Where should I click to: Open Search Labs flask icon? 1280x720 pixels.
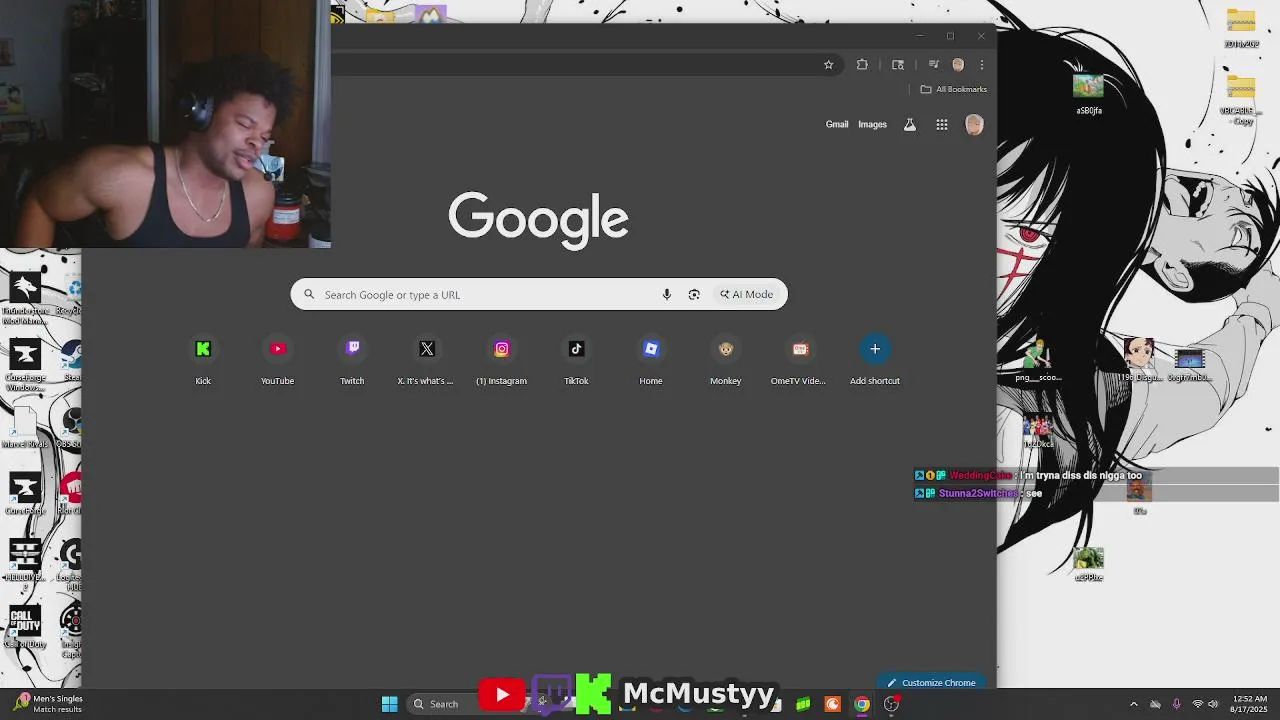coord(910,125)
